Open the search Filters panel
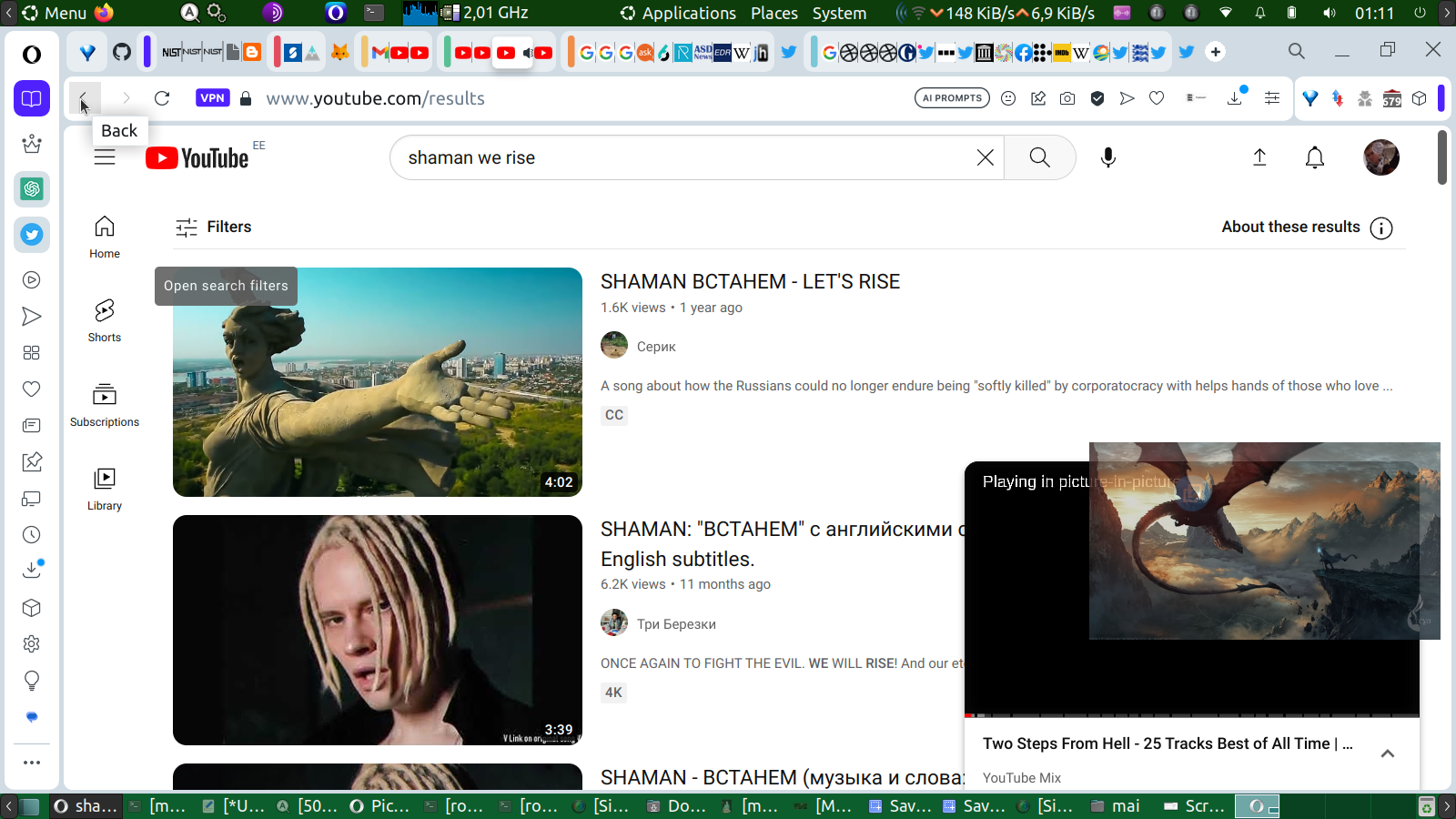 click(213, 227)
